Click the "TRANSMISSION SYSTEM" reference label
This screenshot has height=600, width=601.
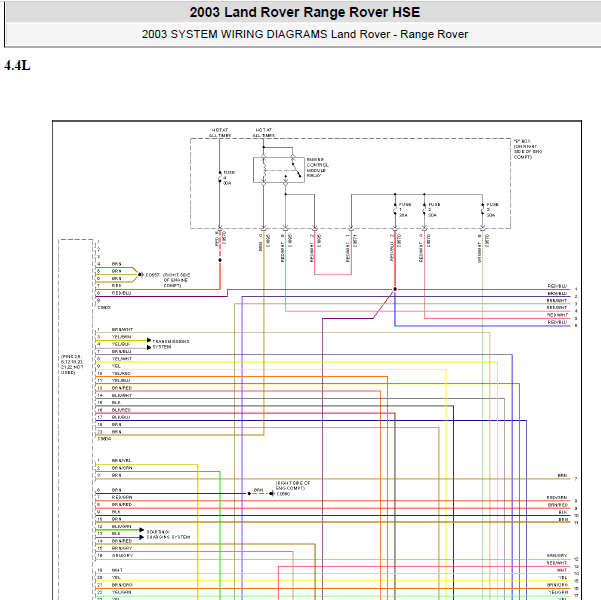171,344
